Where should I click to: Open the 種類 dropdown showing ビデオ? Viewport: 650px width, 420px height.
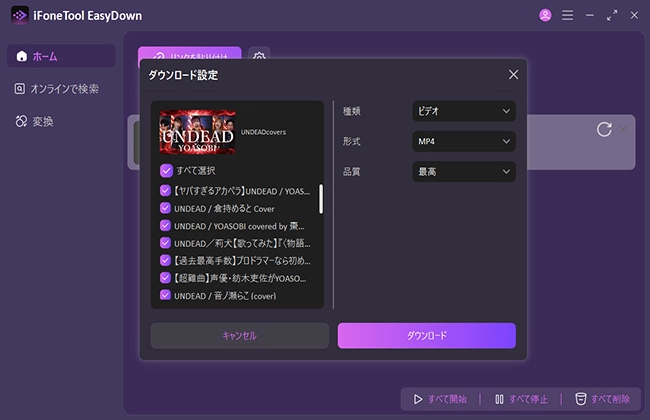click(x=464, y=111)
